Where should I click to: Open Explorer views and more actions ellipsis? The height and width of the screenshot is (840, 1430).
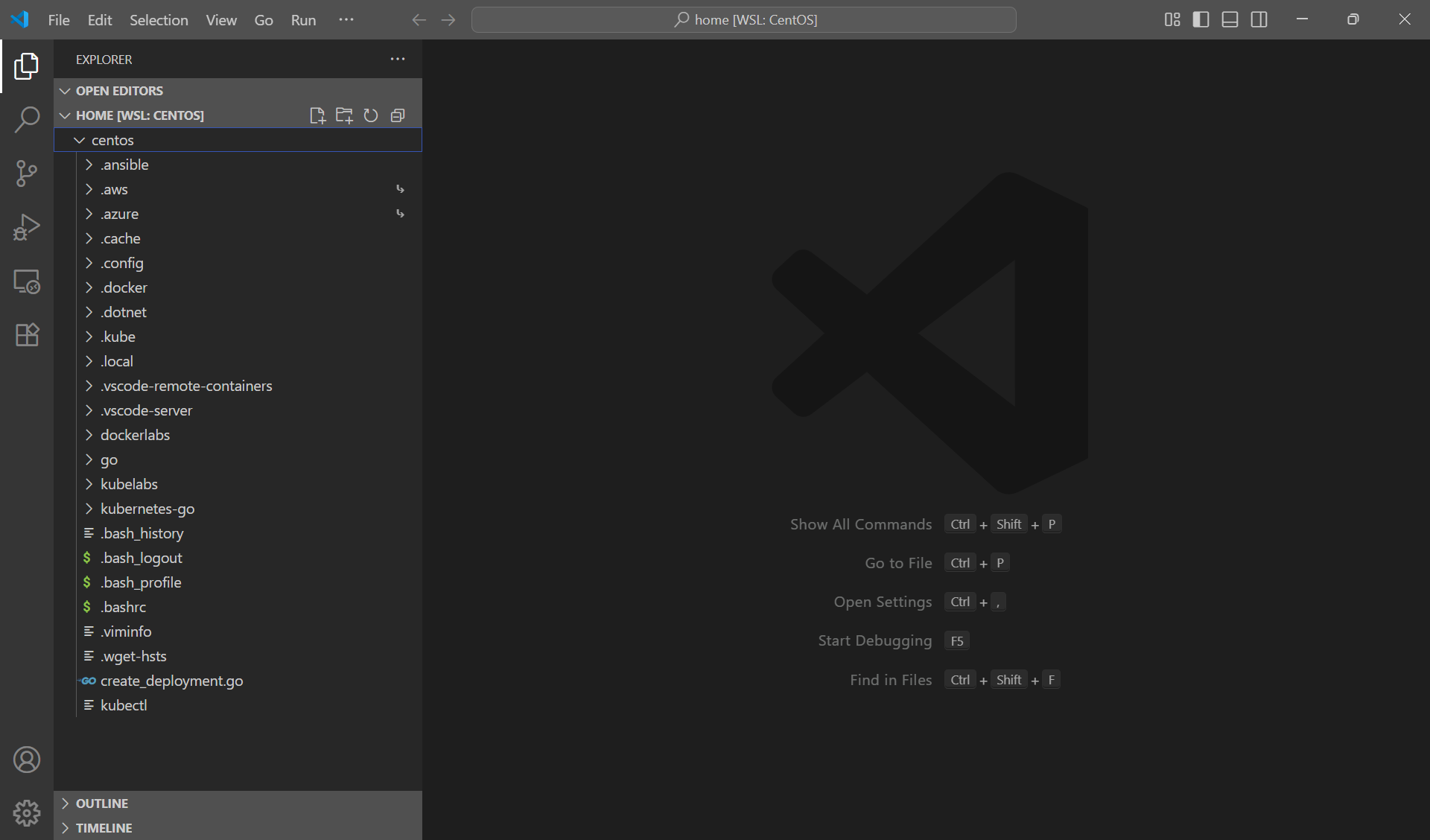tap(398, 59)
